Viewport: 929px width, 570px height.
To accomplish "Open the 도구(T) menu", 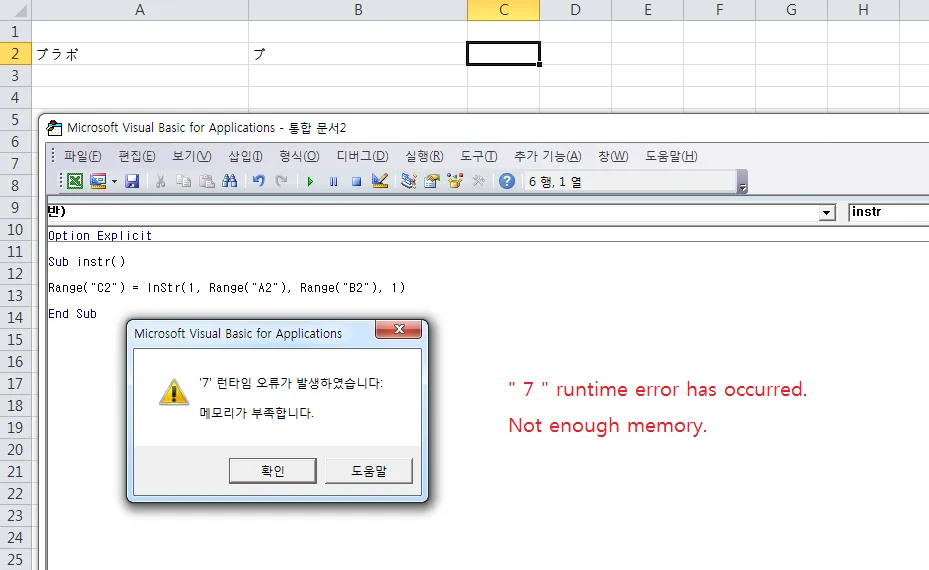I will click(479, 156).
